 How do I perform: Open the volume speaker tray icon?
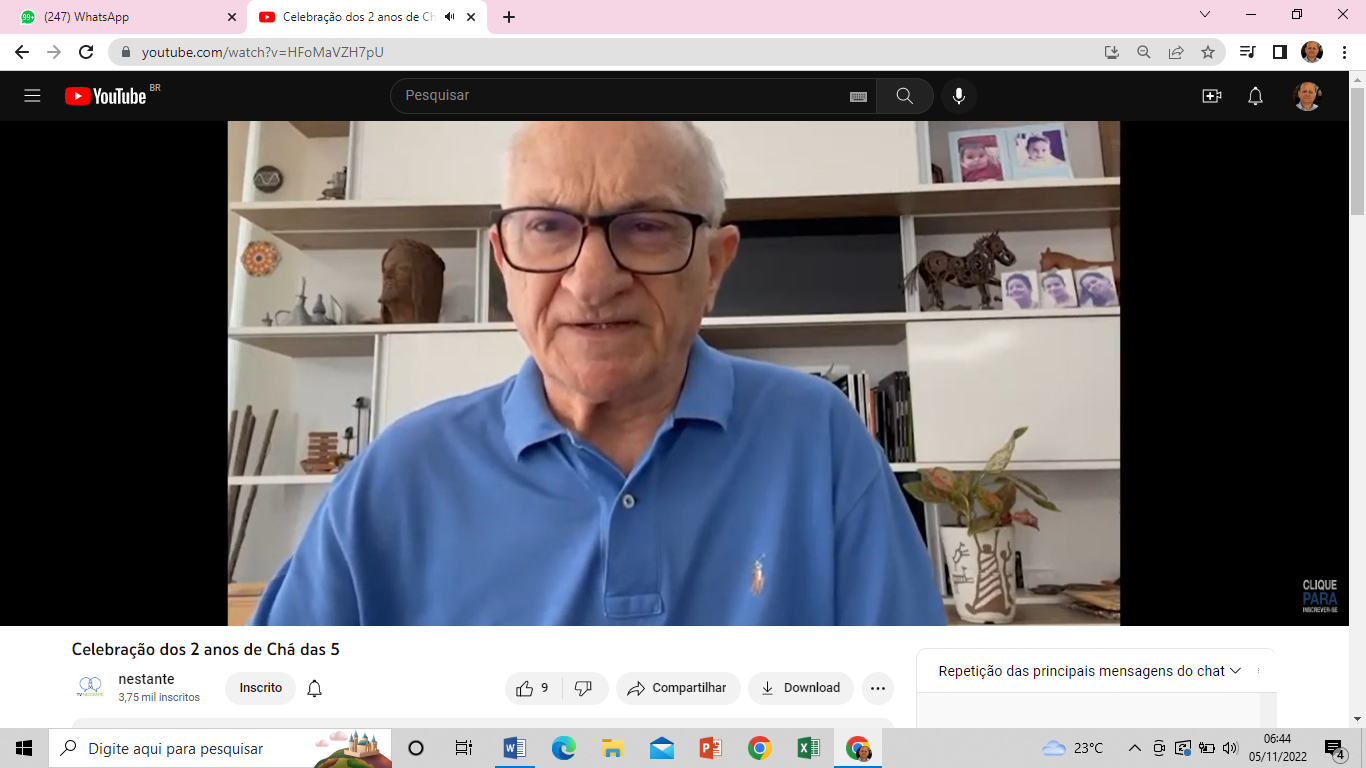tap(1230, 748)
